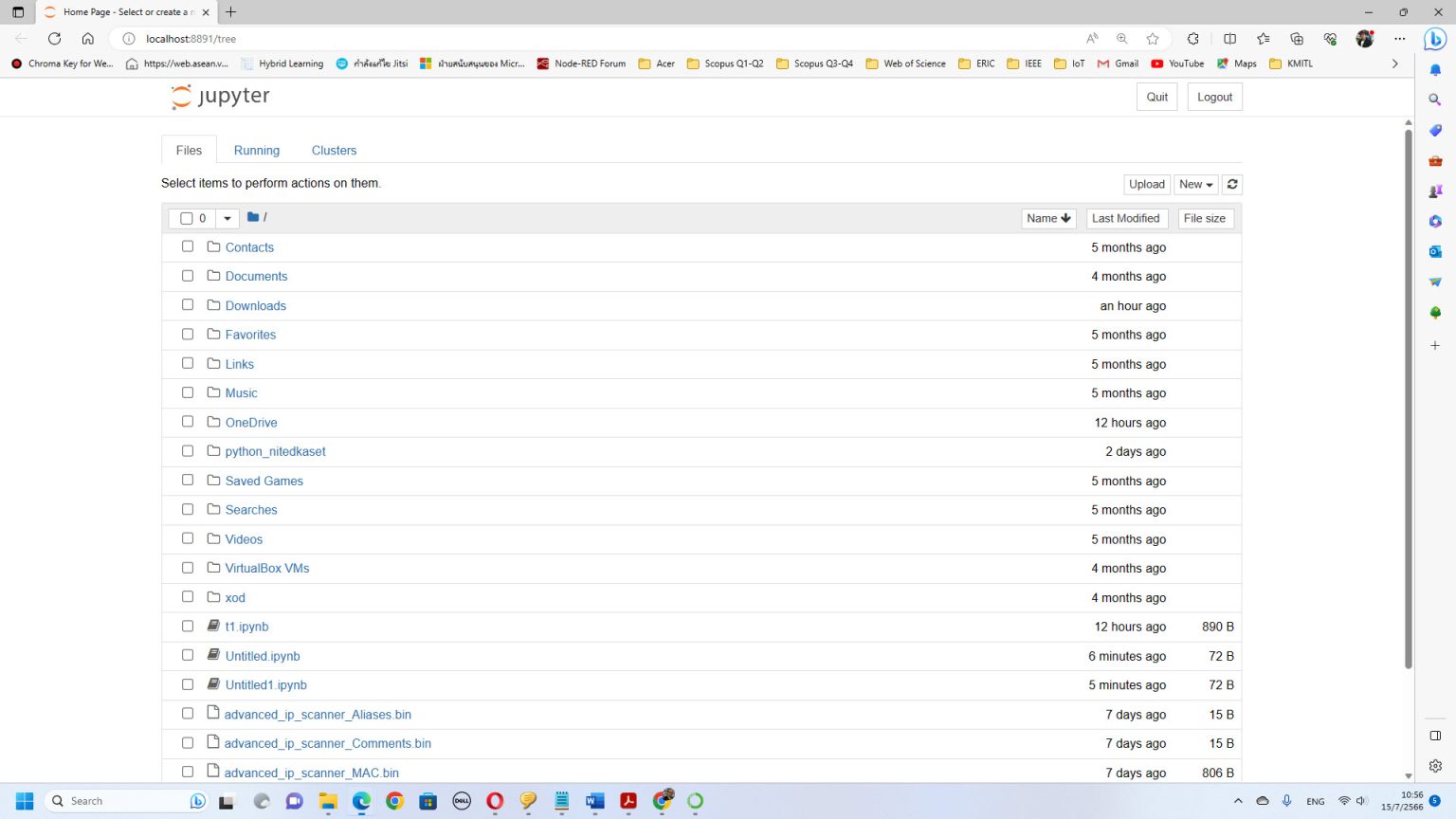This screenshot has width=1456, height=819.
Task: Expand the hidden bookmarks chevron
Action: pyautogui.click(x=1394, y=64)
